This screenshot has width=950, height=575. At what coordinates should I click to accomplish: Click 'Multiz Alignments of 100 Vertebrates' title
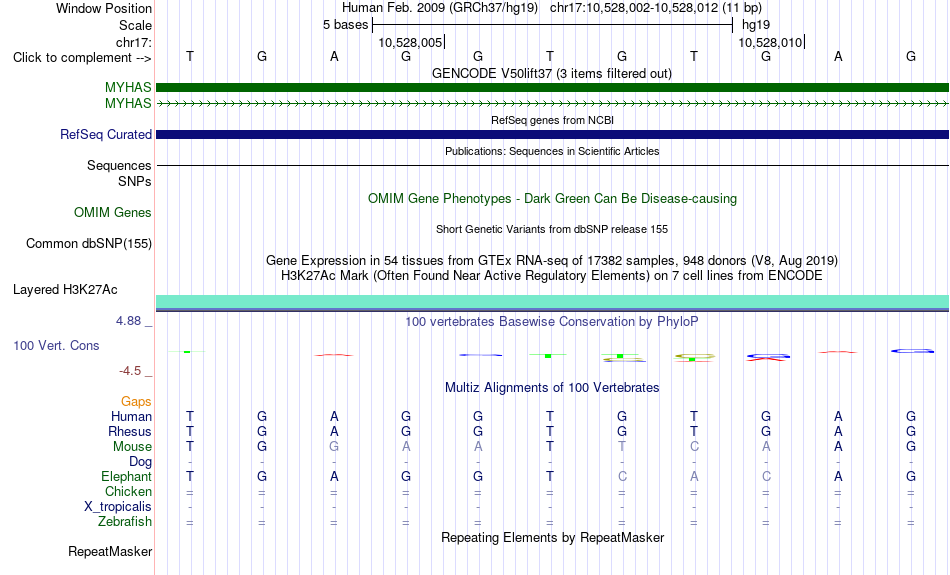552,387
